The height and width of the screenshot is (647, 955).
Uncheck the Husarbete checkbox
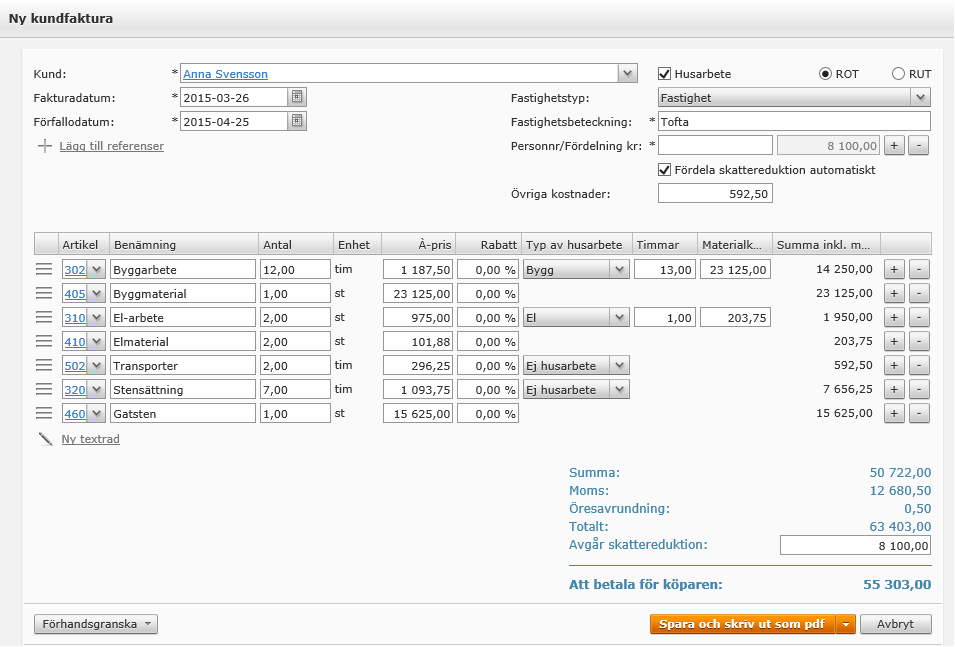665,74
